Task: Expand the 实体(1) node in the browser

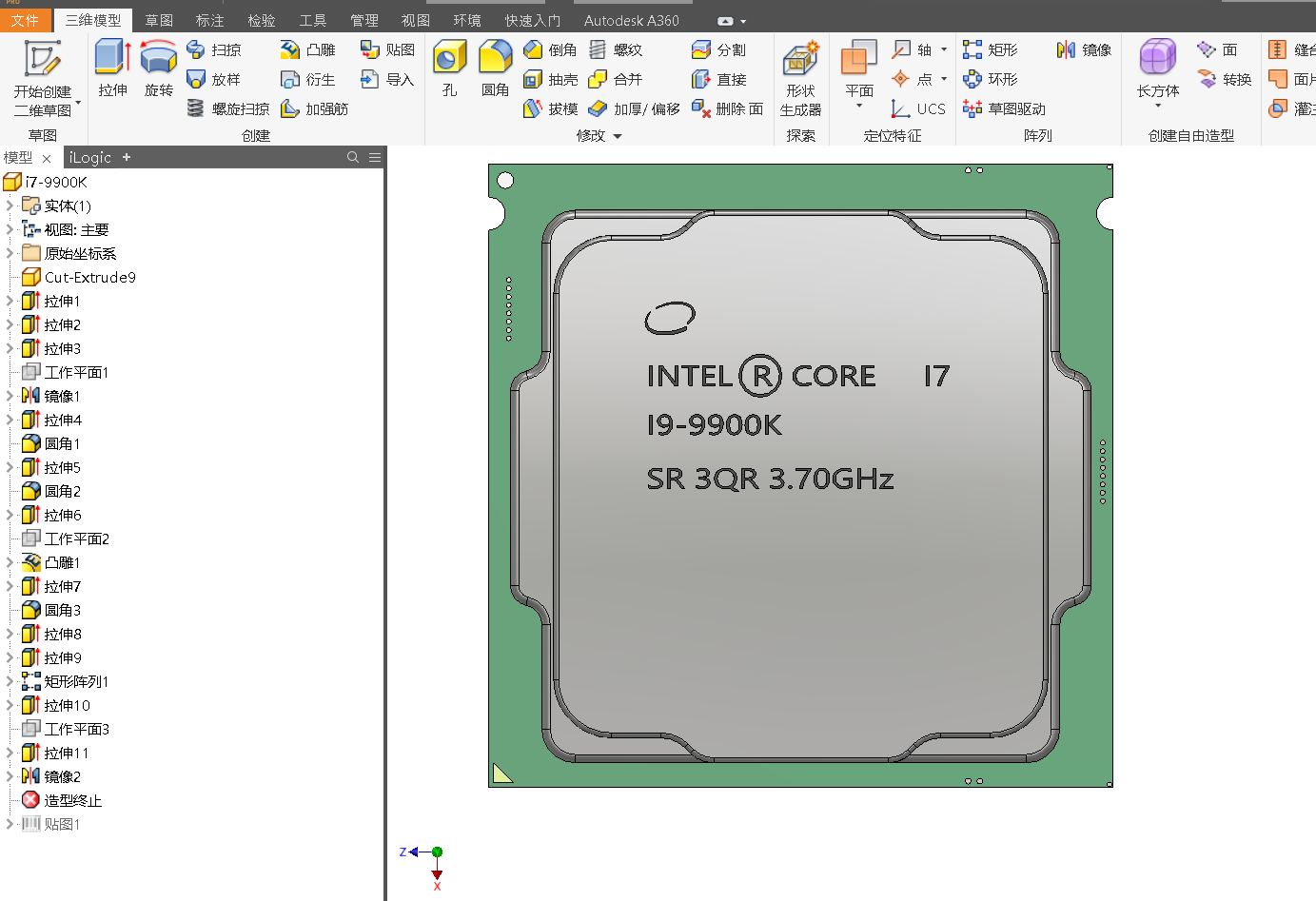Action: pyautogui.click(x=10, y=206)
